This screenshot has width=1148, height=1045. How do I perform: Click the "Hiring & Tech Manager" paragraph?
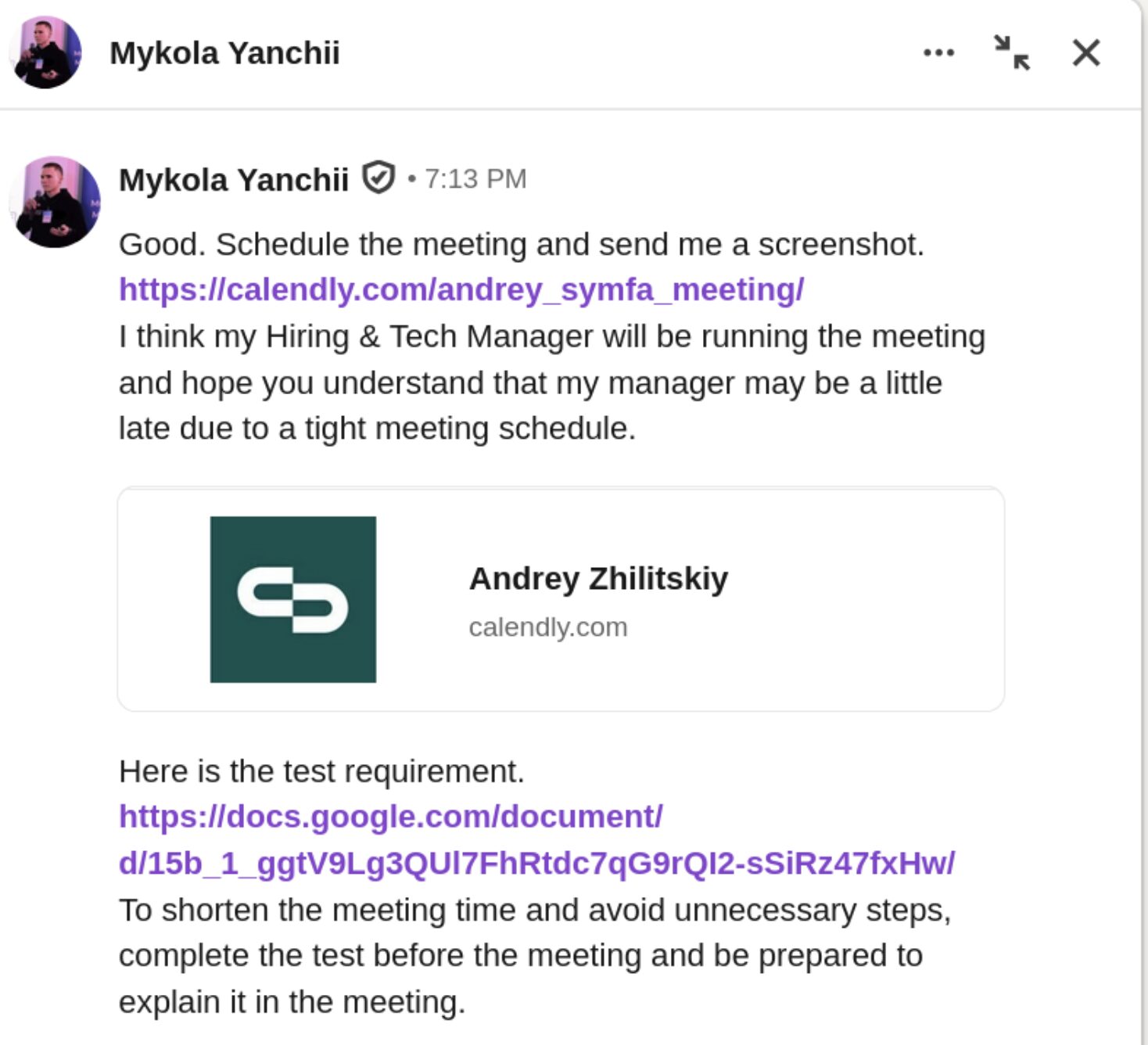click(551, 382)
